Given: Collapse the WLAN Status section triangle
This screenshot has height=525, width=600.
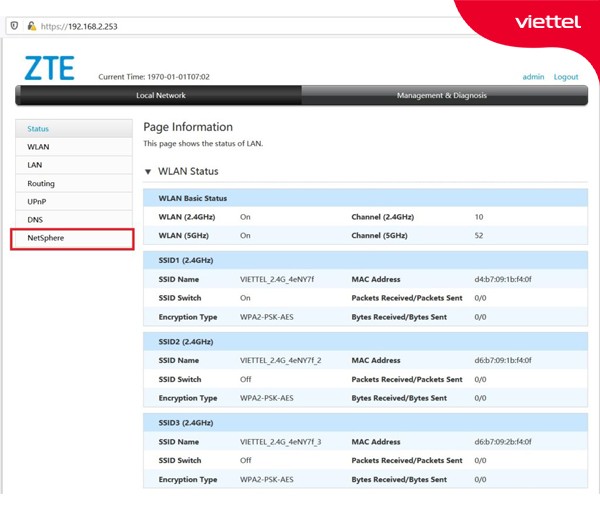Looking at the screenshot, I should pos(148,172).
